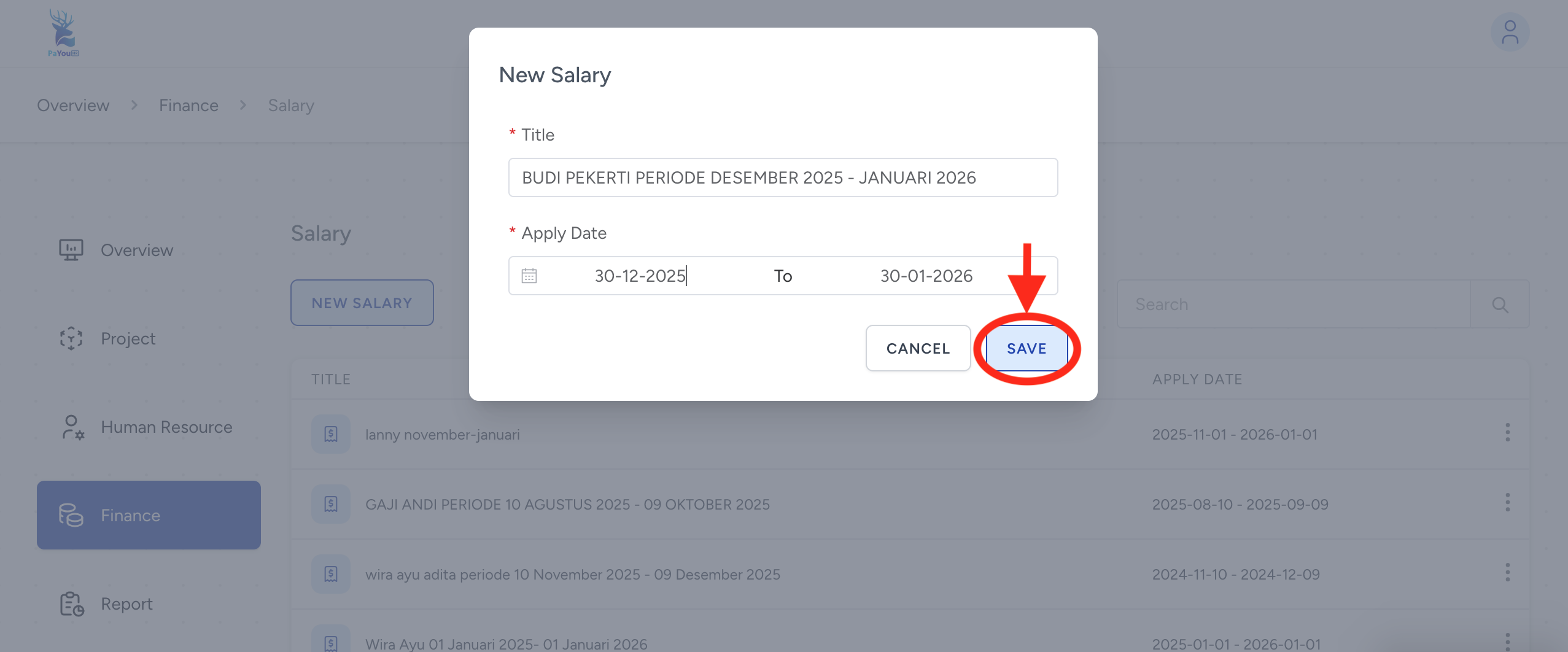
Task: Click the search magnifier icon
Action: tap(1499, 305)
